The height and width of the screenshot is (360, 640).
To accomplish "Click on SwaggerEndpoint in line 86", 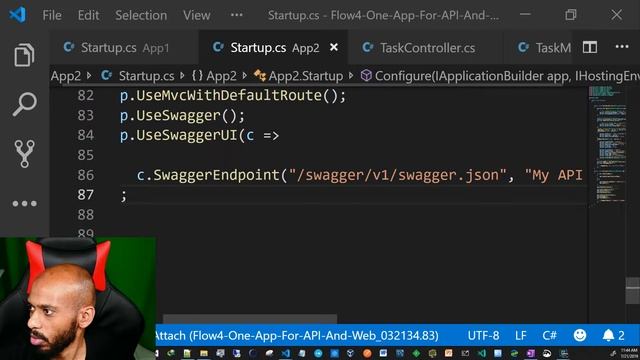I will point(216,175).
